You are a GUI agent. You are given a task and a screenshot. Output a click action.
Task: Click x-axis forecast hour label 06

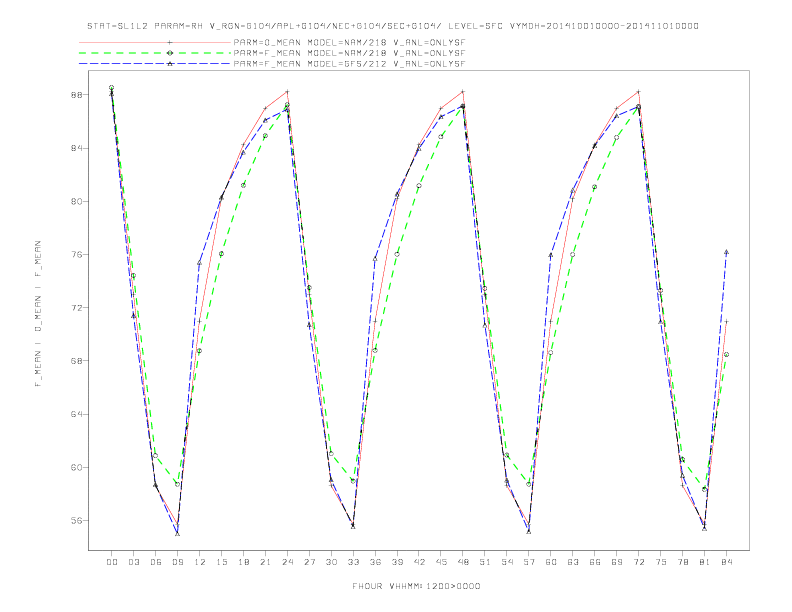pyautogui.click(x=156, y=562)
